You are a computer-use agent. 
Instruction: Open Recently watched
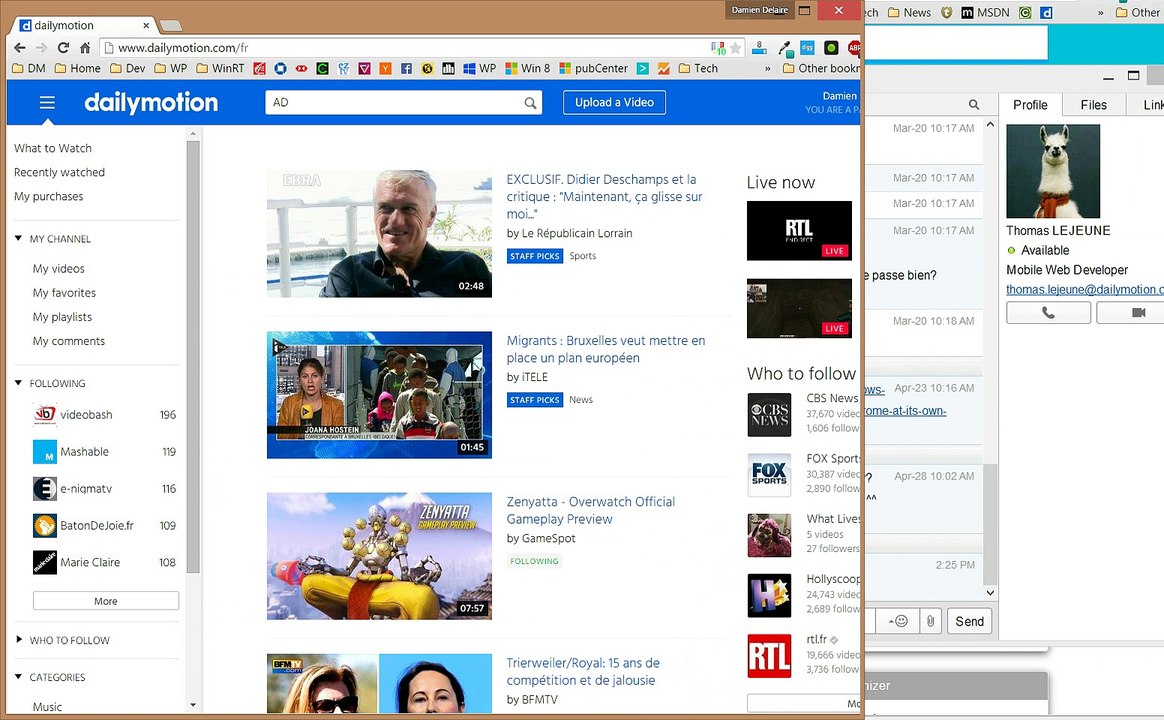pyautogui.click(x=59, y=172)
